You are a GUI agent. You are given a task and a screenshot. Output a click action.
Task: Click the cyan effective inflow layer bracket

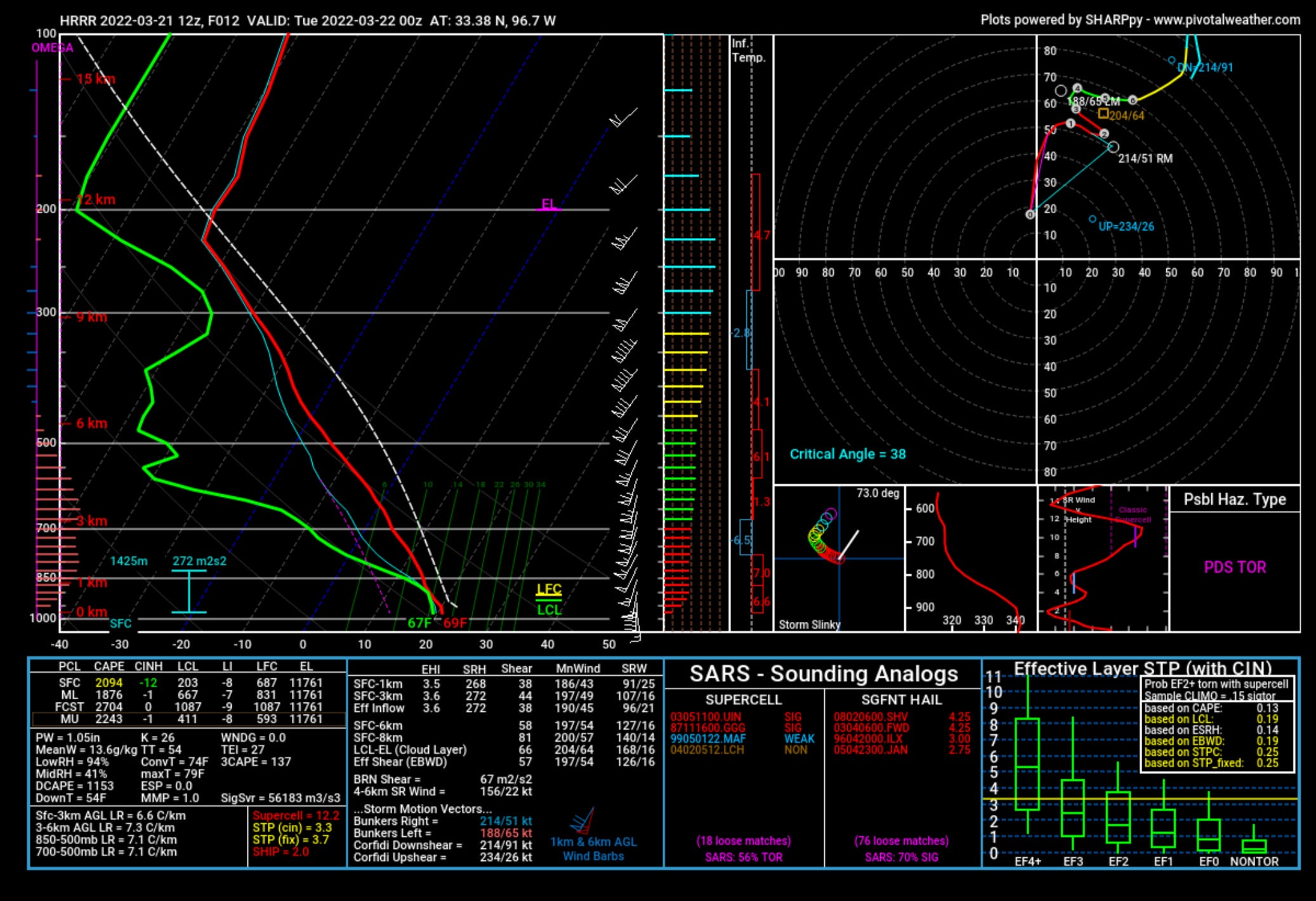coord(188,591)
